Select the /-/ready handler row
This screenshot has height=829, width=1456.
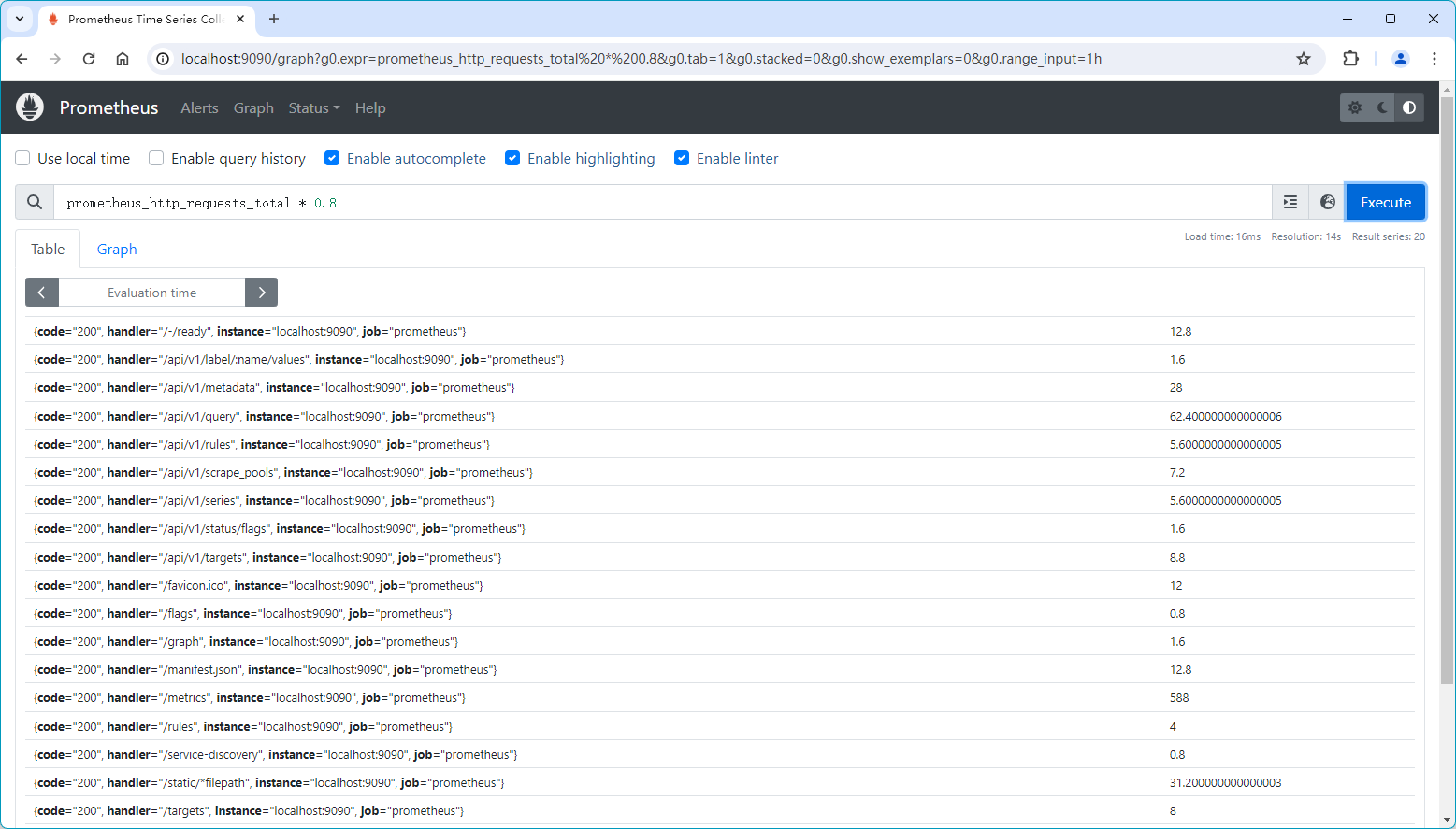719,331
